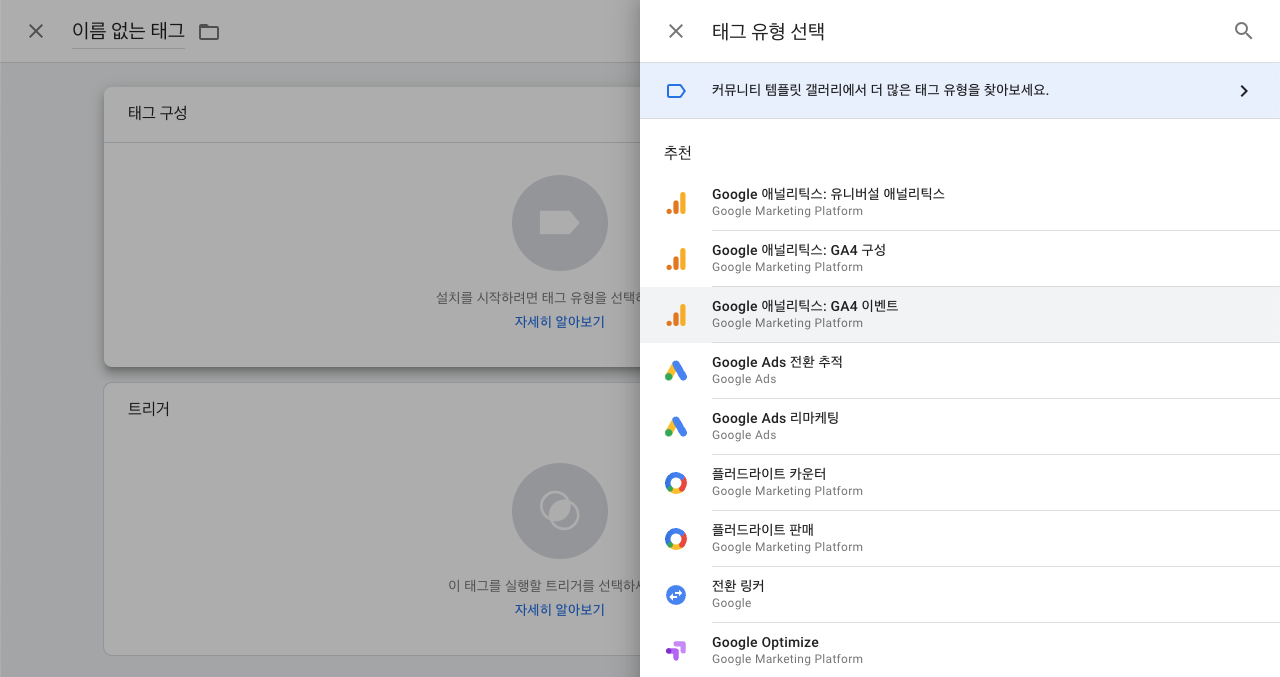Image resolution: width=1280 pixels, height=677 pixels.
Task: Close the tag type selection panel
Action: (676, 31)
